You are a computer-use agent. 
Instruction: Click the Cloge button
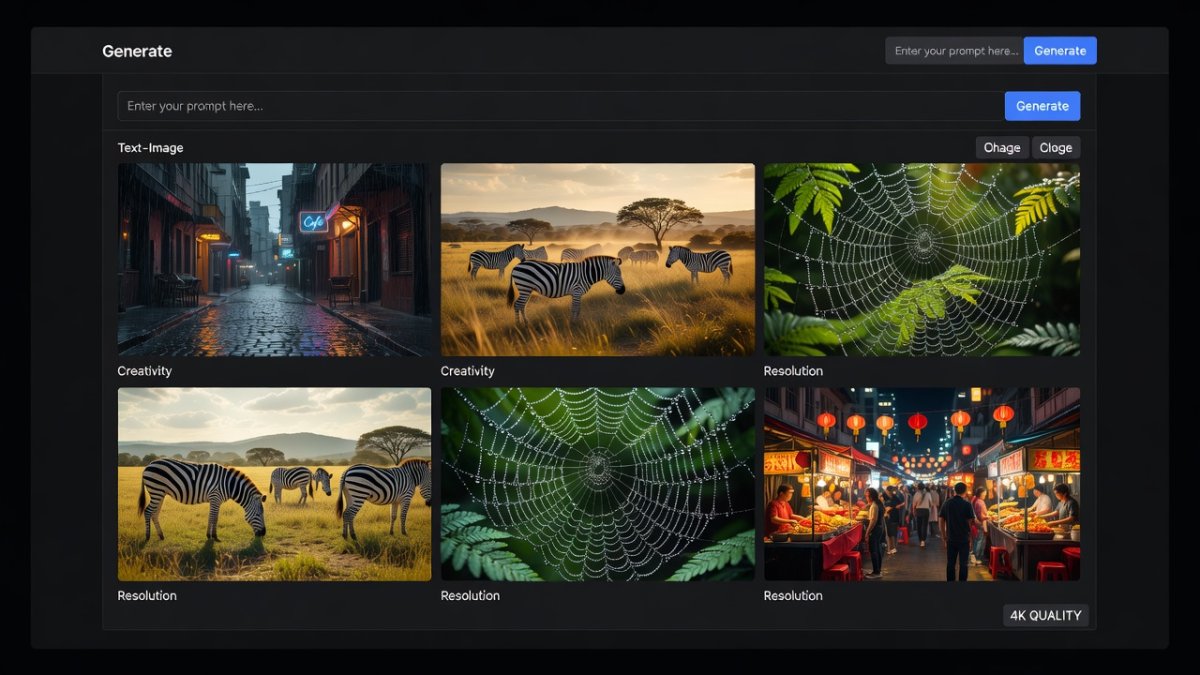pyautogui.click(x=1056, y=147)
